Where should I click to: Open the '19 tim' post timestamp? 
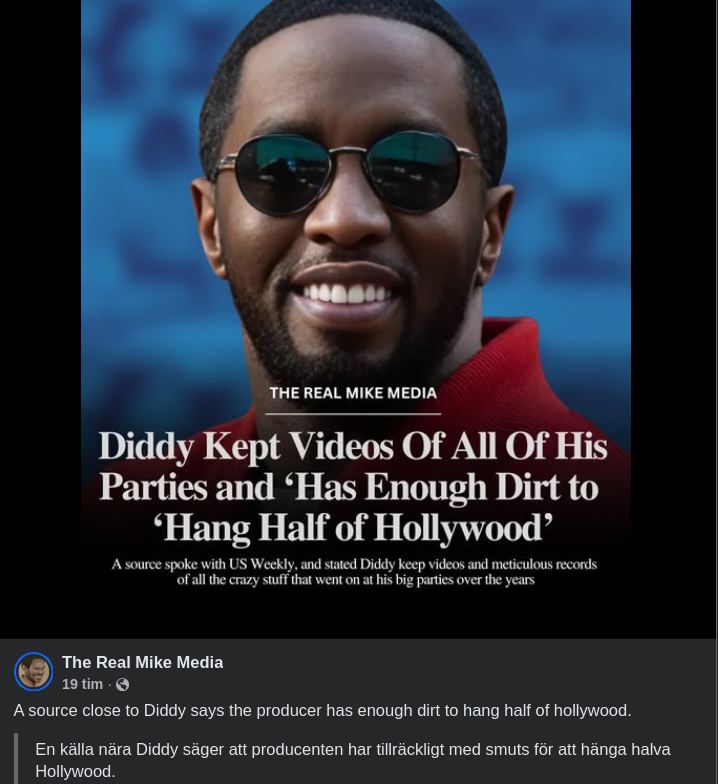tap(82, 684)
